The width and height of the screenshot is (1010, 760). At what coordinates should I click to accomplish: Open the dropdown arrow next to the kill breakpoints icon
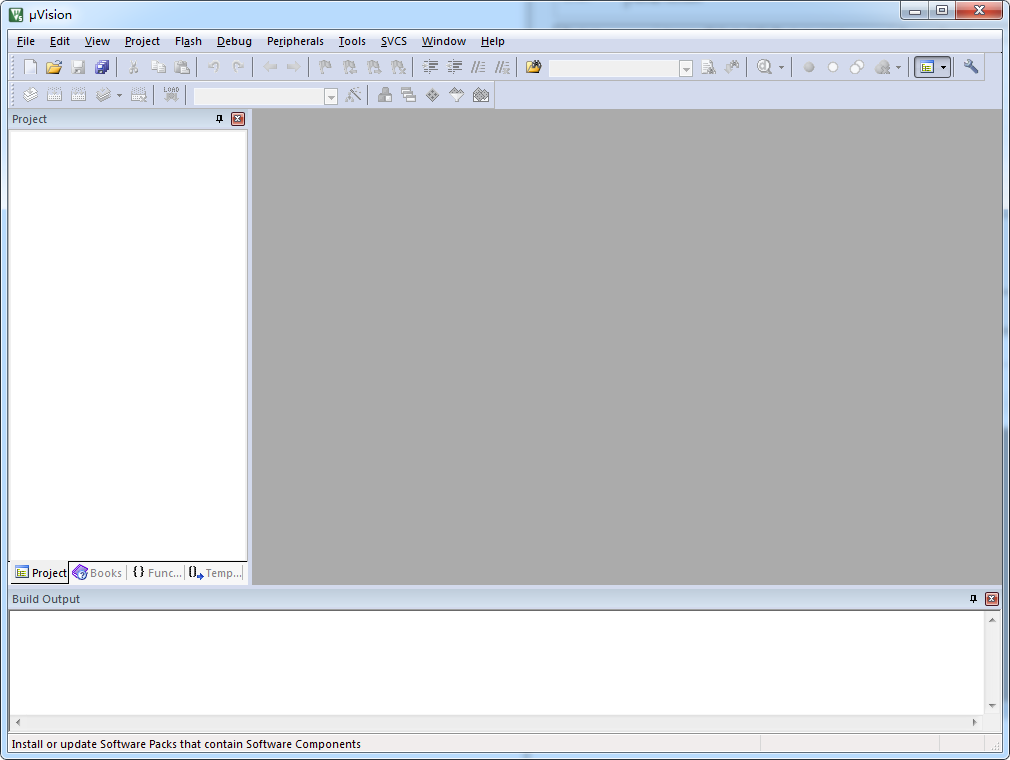[x=898, y=67]
